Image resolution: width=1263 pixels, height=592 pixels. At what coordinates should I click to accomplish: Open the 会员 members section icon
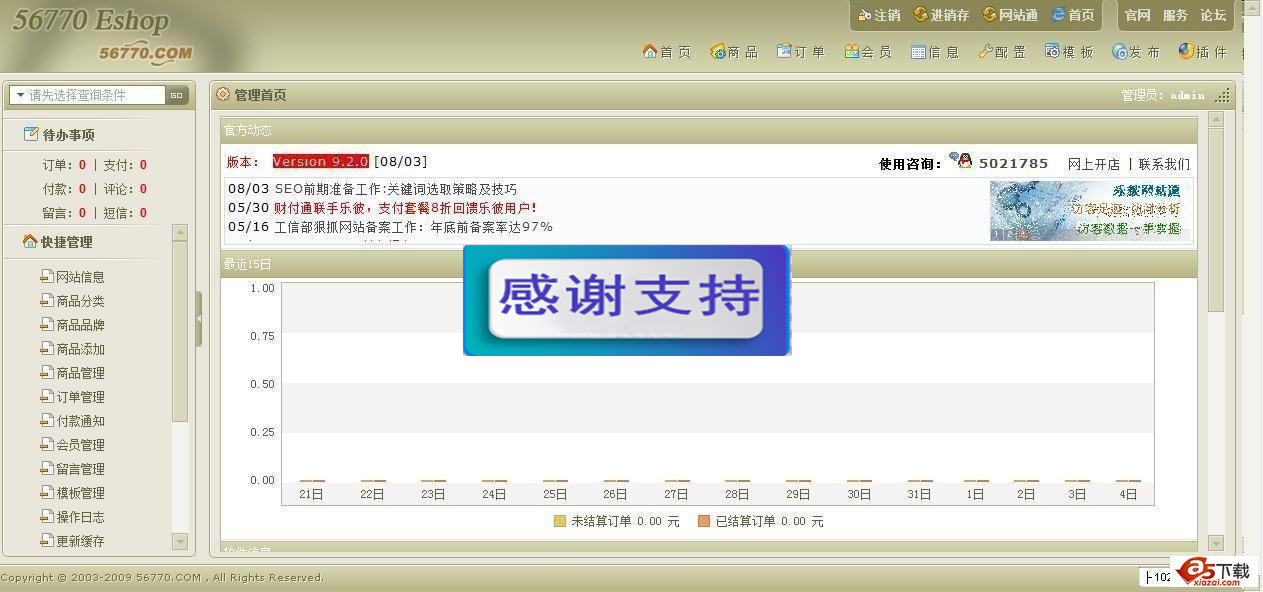click(851, 51)
